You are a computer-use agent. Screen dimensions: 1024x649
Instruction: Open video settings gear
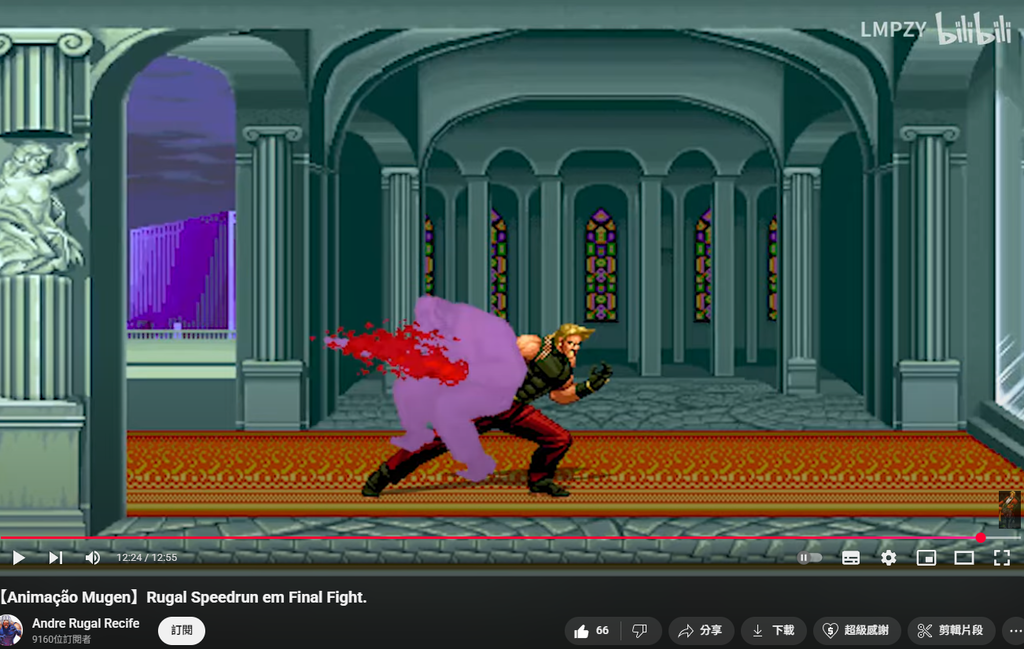click(888, 558)
